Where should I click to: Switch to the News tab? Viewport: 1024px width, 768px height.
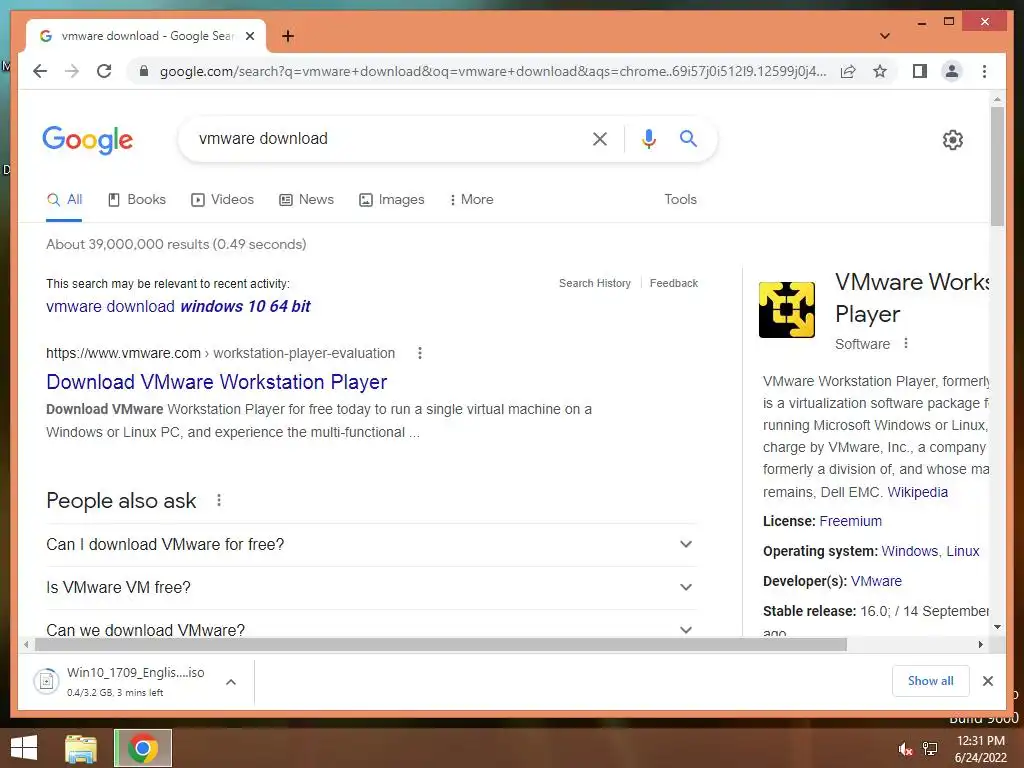306,200
